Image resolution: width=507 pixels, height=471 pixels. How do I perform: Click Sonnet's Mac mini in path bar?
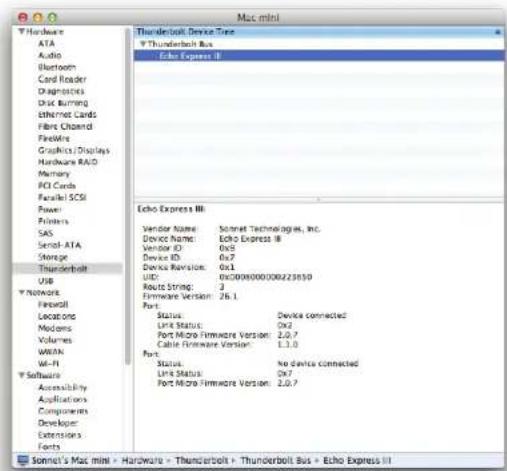coord(70,461)
